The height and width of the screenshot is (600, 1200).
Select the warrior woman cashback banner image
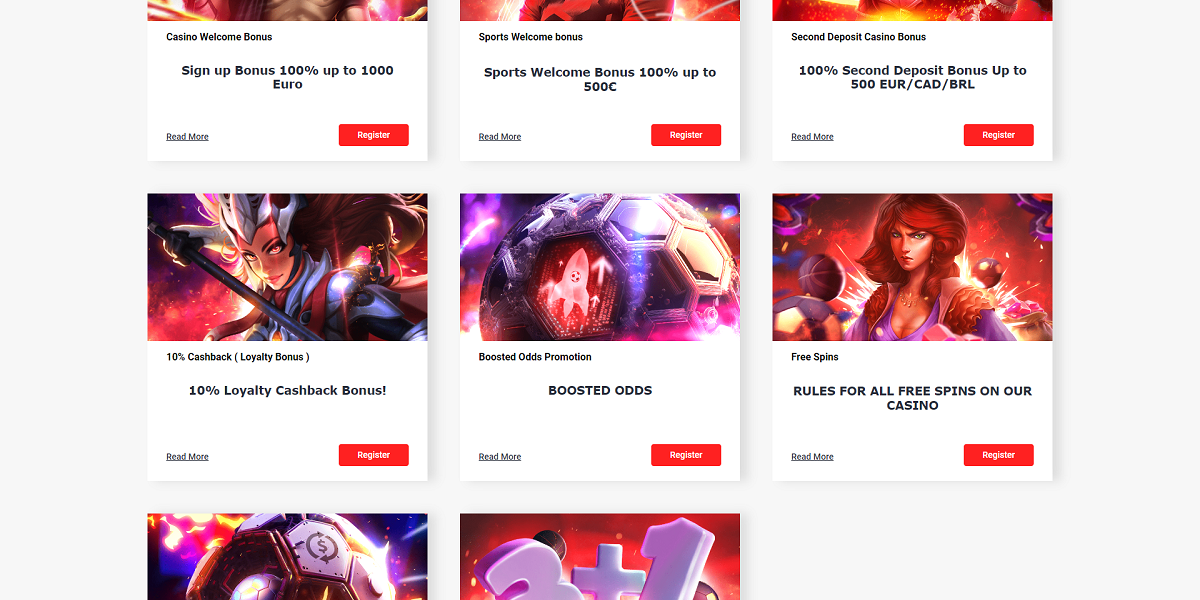(x=287, y=267)
